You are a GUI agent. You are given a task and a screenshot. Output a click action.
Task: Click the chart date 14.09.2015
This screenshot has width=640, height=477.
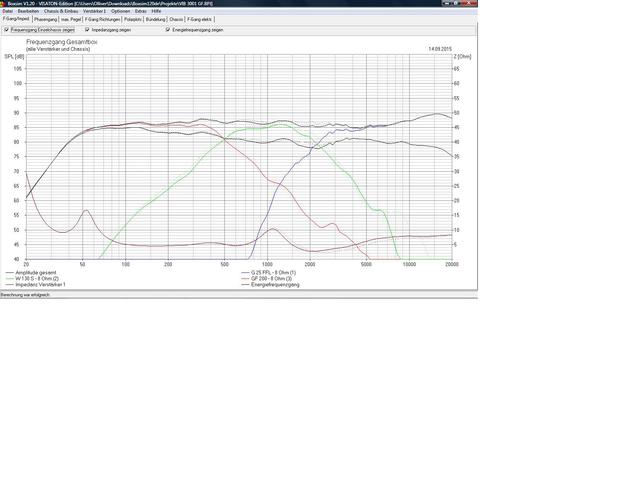(x=440, y=49)
